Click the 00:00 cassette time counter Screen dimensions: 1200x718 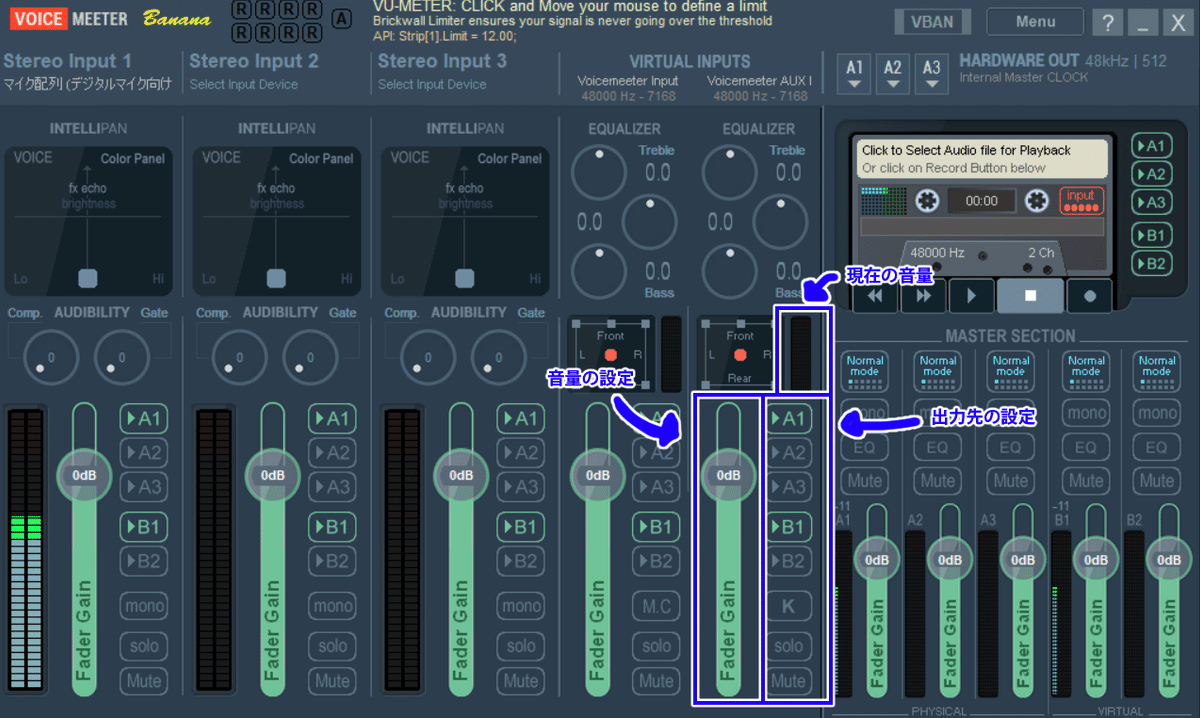(980, 200)
